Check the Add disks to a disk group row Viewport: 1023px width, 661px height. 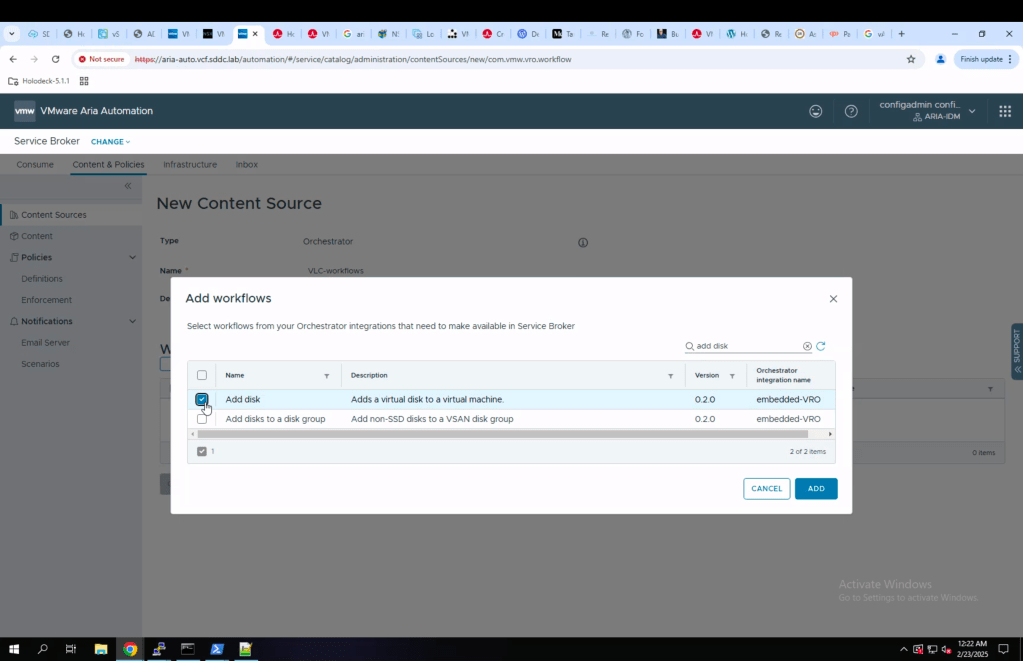[x=202, y=419]
